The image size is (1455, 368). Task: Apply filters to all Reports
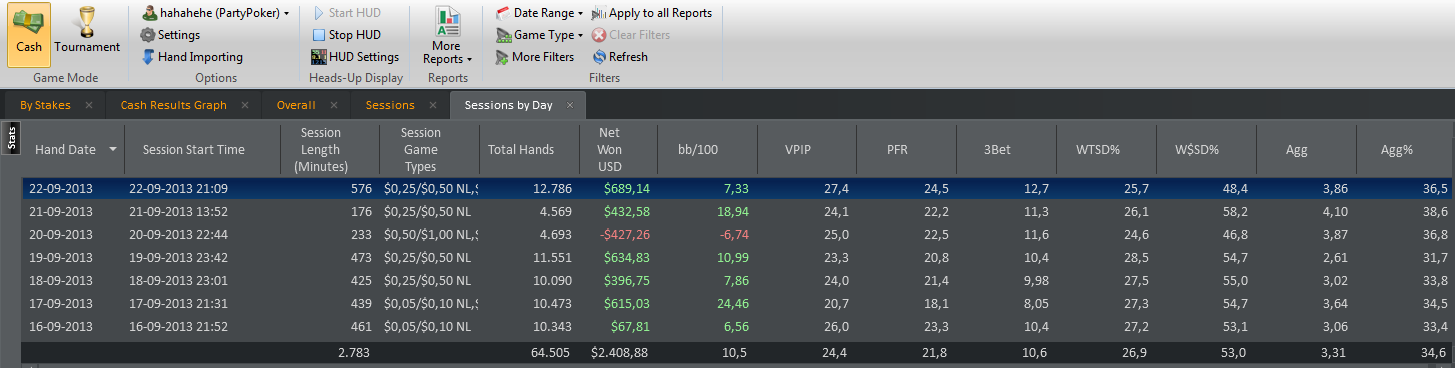(652, 13)
